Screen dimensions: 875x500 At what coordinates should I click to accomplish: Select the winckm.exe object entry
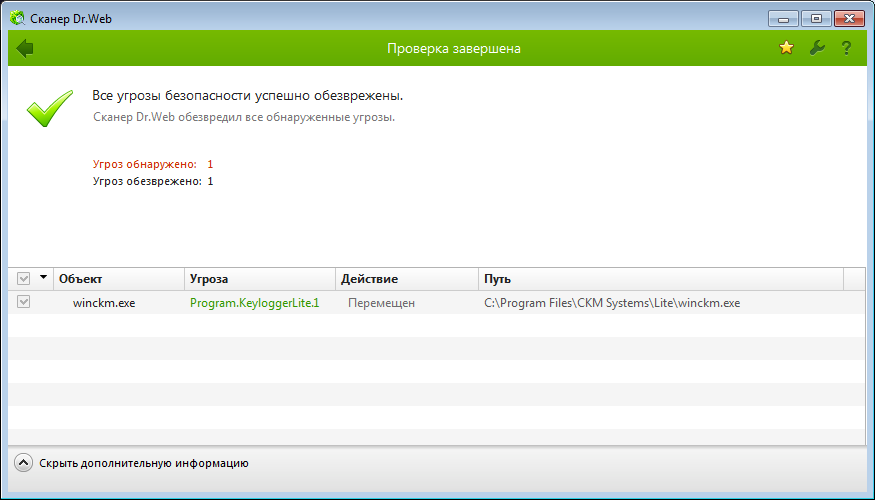tap(103, 303)
